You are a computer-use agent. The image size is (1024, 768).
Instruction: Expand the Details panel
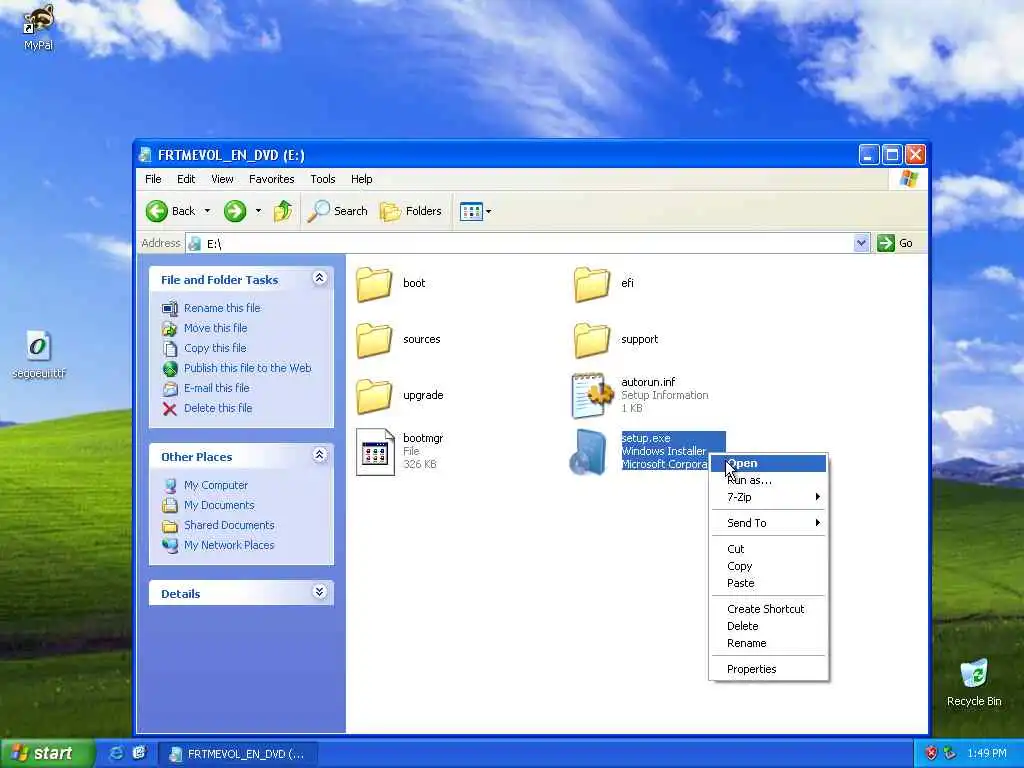point(319,592)
